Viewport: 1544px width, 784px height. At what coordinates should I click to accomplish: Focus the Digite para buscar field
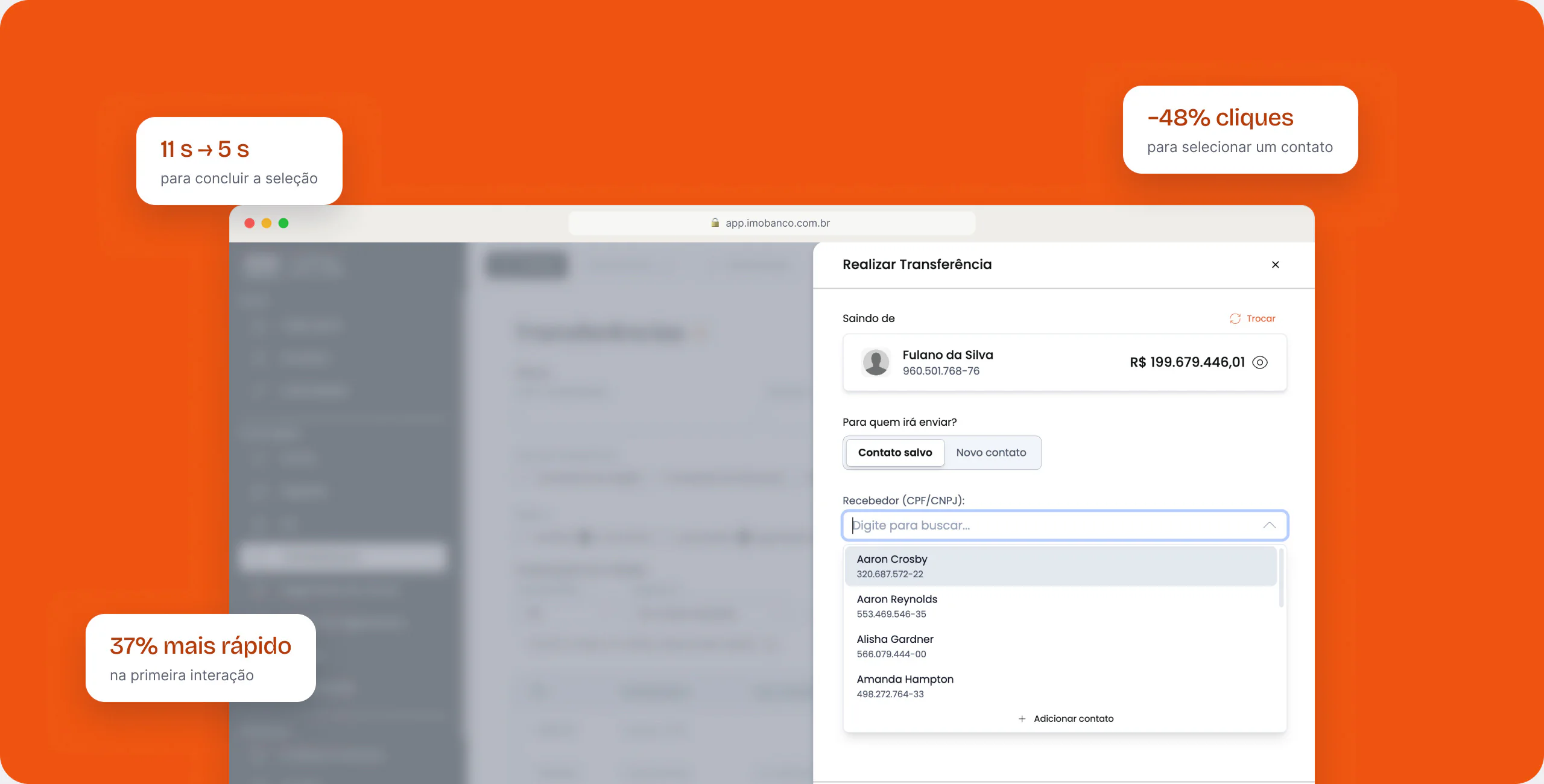pyautogui.click(x=1065, y=525)
